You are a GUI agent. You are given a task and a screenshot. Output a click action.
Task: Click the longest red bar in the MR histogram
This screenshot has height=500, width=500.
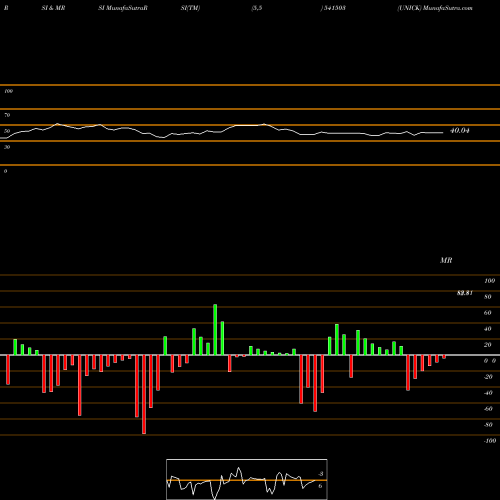tap(144, 394)
